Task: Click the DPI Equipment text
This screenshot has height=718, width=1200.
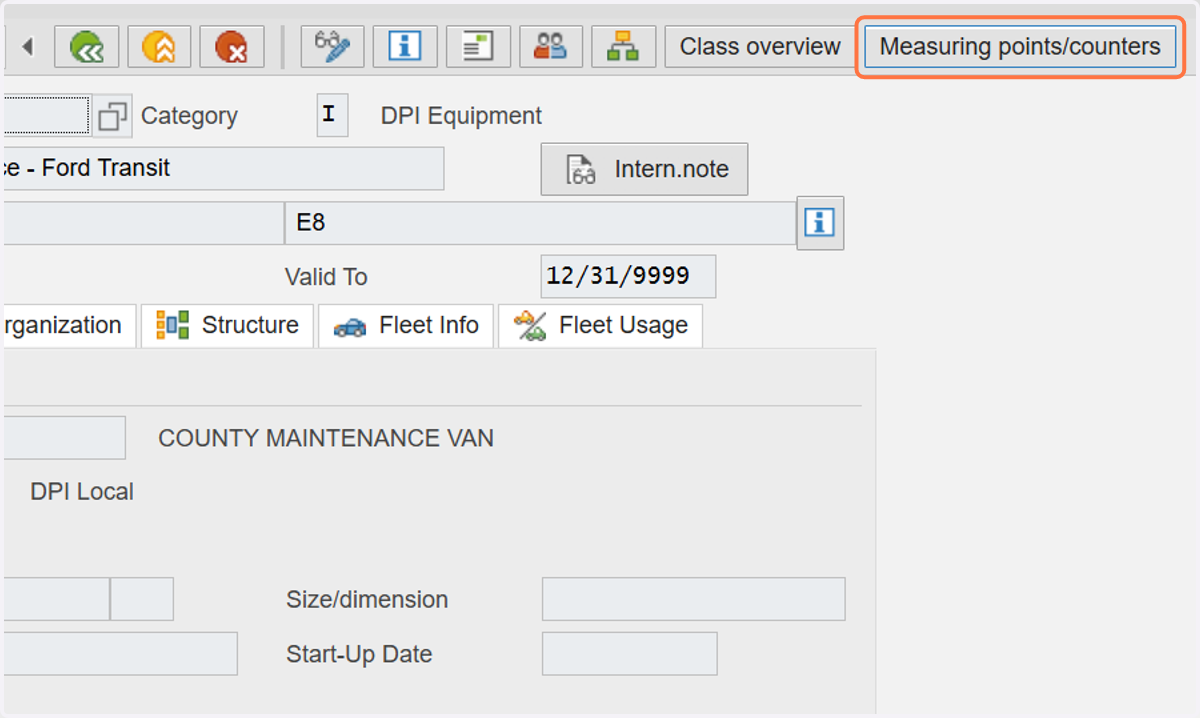Action: [x=461, y=116]
